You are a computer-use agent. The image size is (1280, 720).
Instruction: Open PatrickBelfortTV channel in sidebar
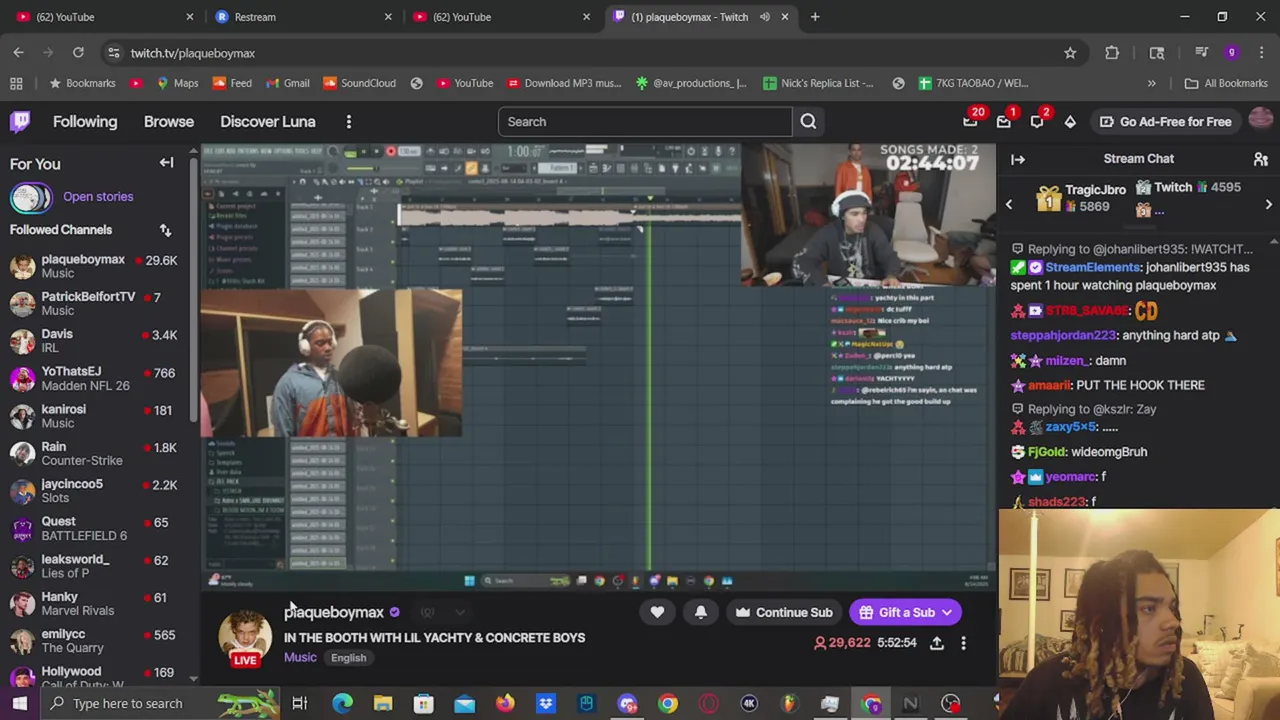coord(95,303)
